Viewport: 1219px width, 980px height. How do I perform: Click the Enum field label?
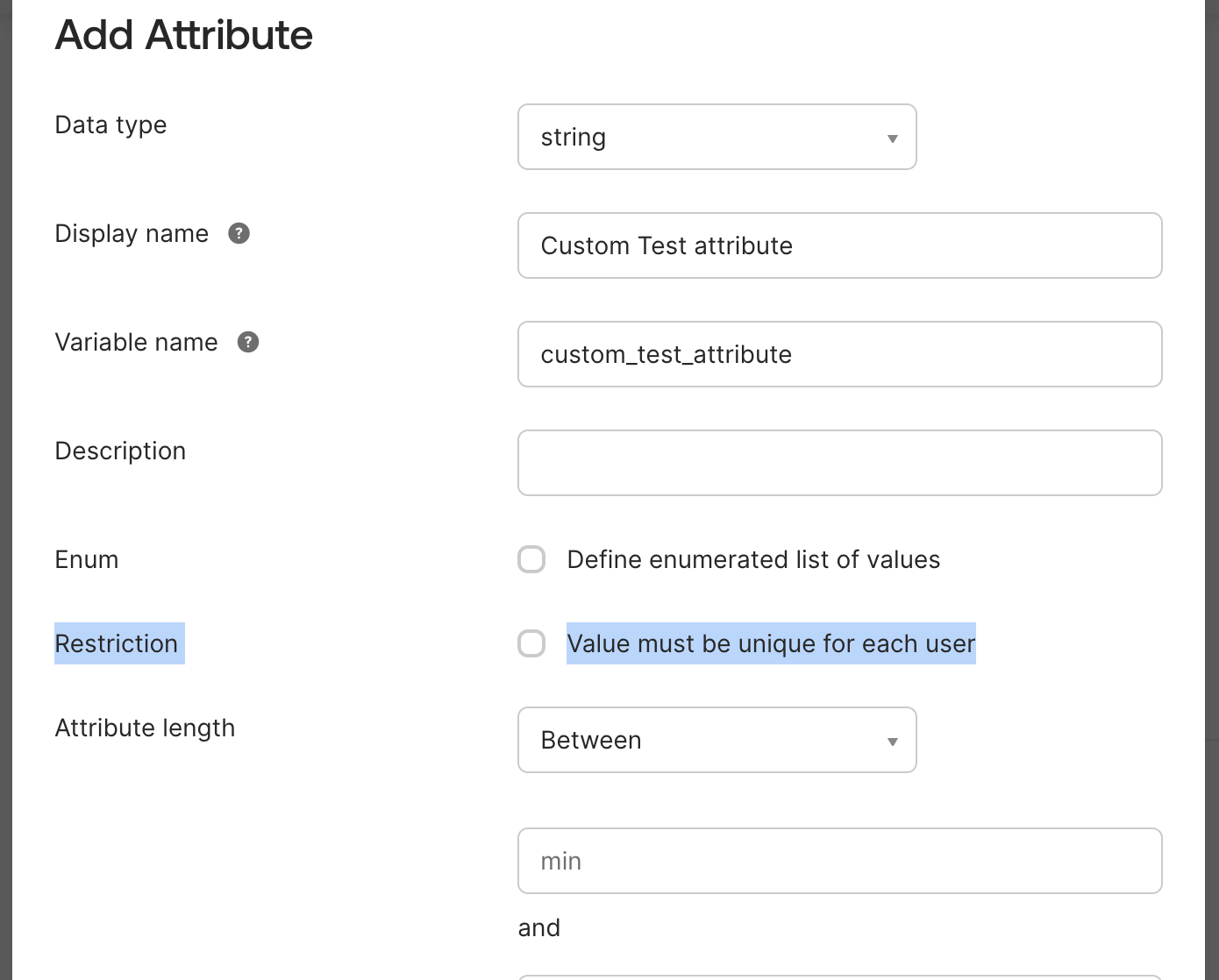point(86,559)
